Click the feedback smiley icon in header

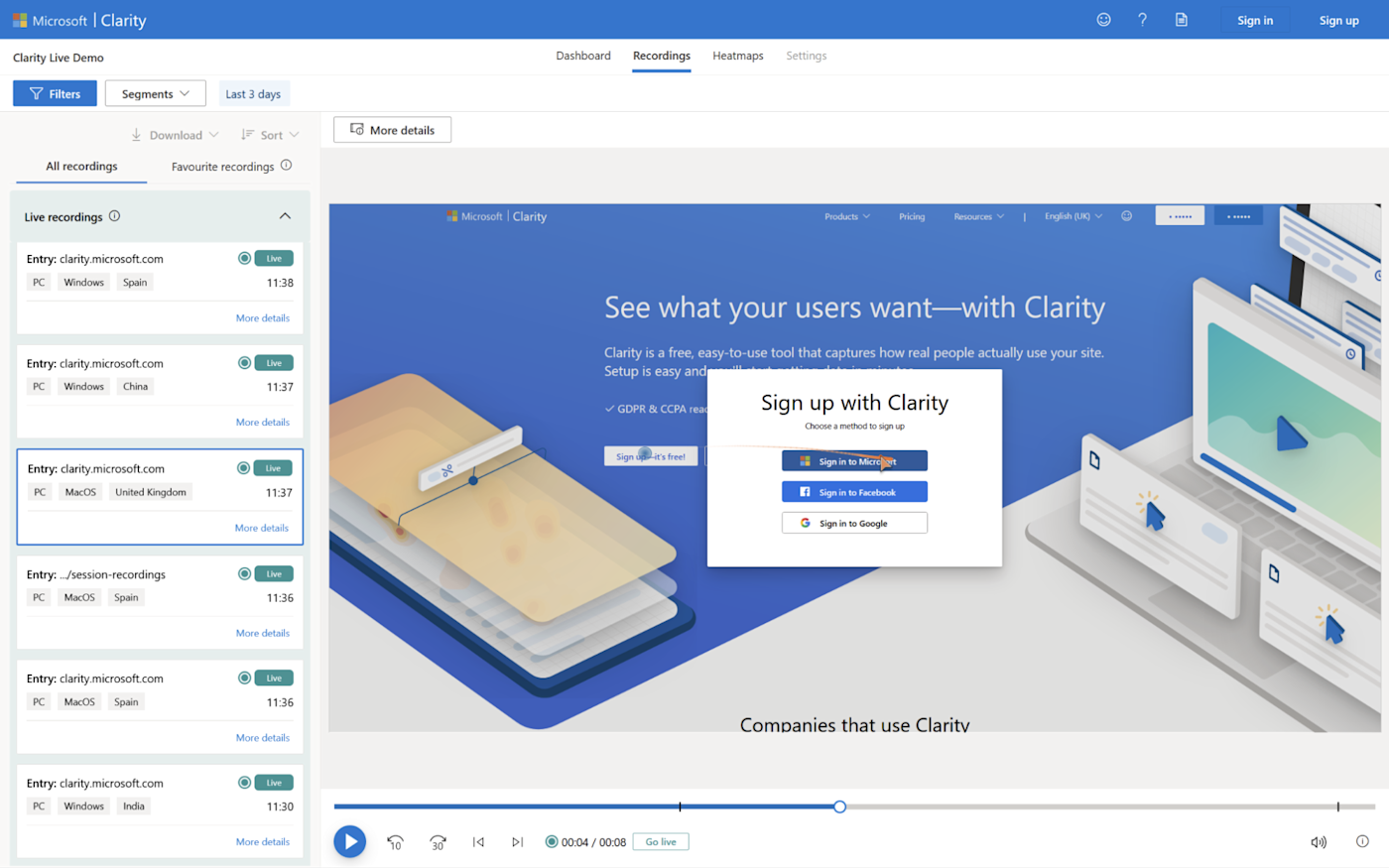[1103, 20]
